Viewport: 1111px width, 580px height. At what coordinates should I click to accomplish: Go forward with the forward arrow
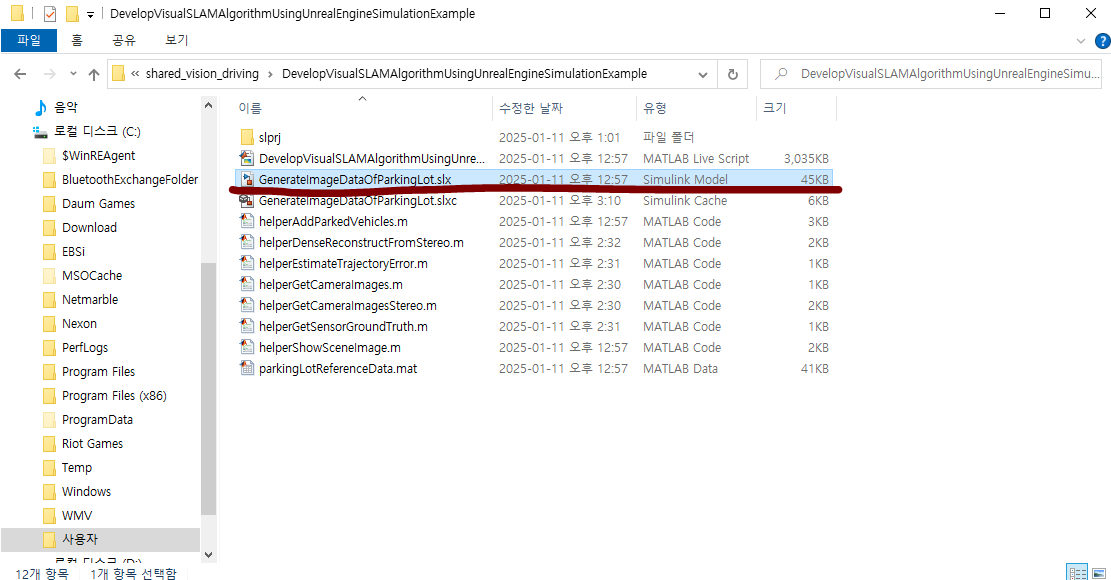click(50, 74)
